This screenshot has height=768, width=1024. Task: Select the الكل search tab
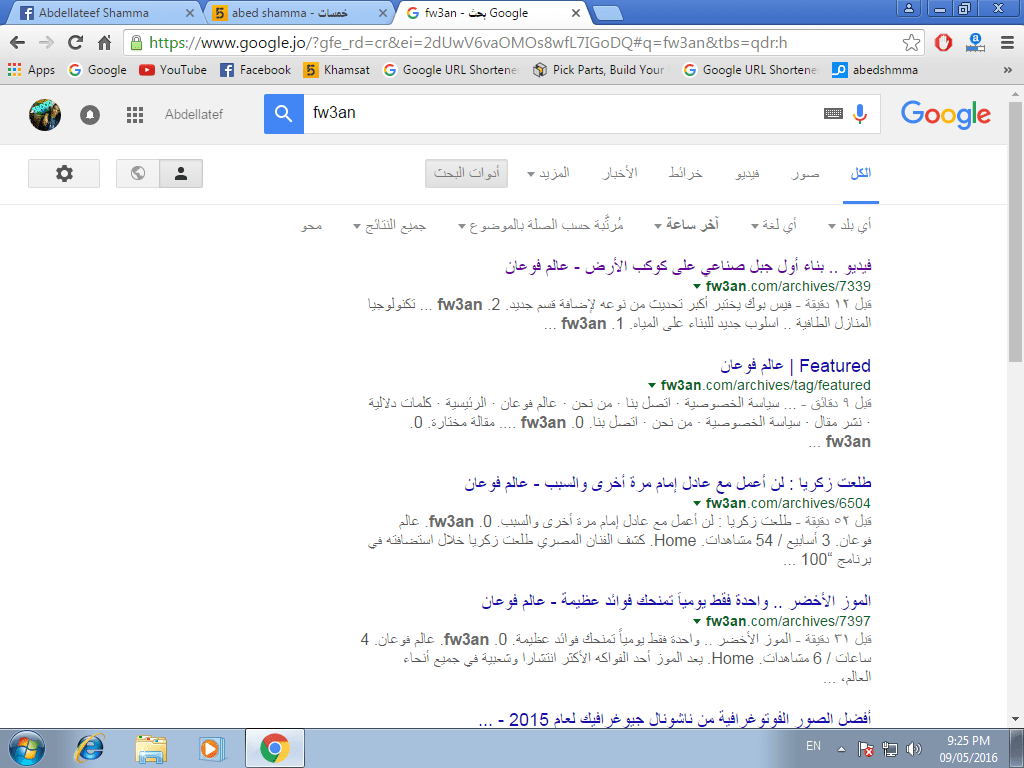860,173
